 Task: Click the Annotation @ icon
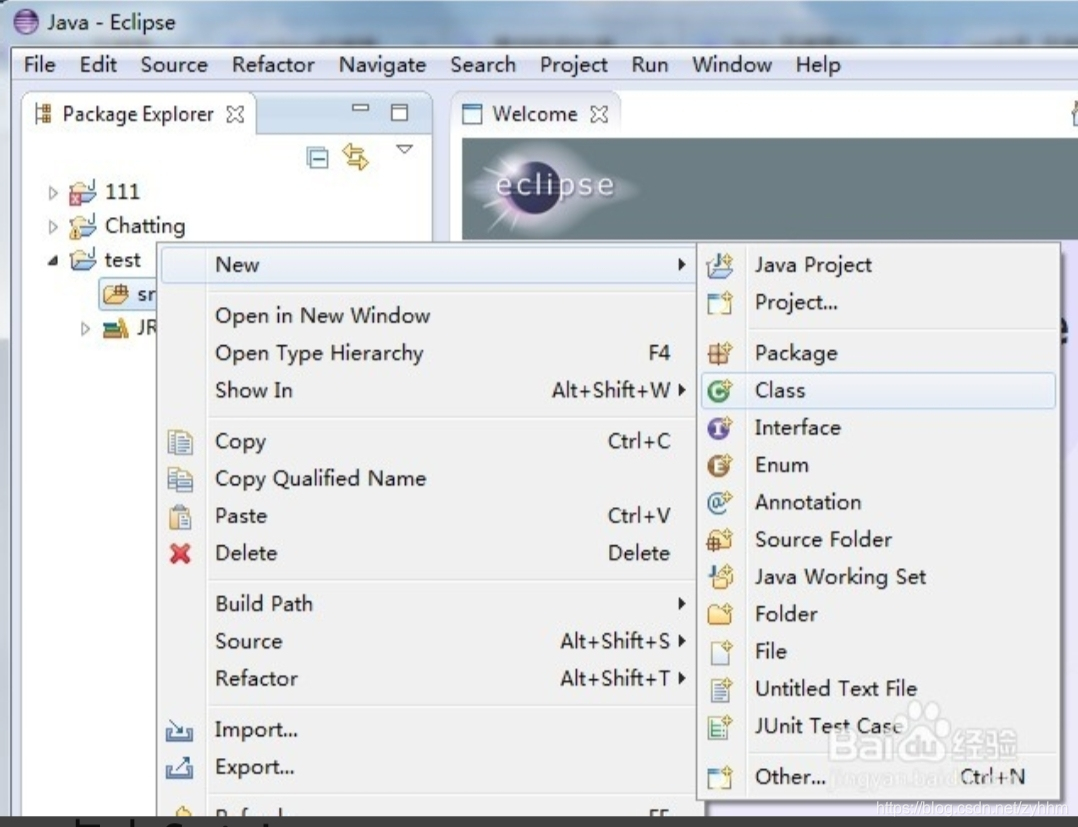coord(720,503)
